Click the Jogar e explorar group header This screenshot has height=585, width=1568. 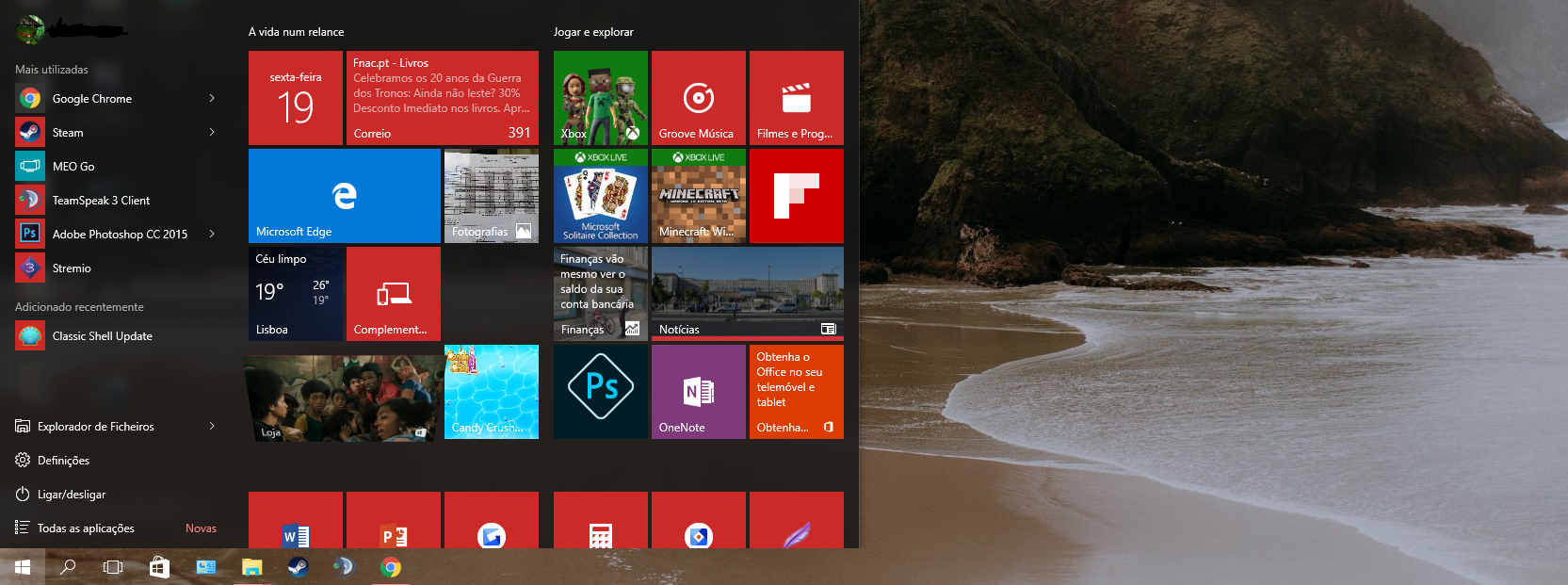593,32
